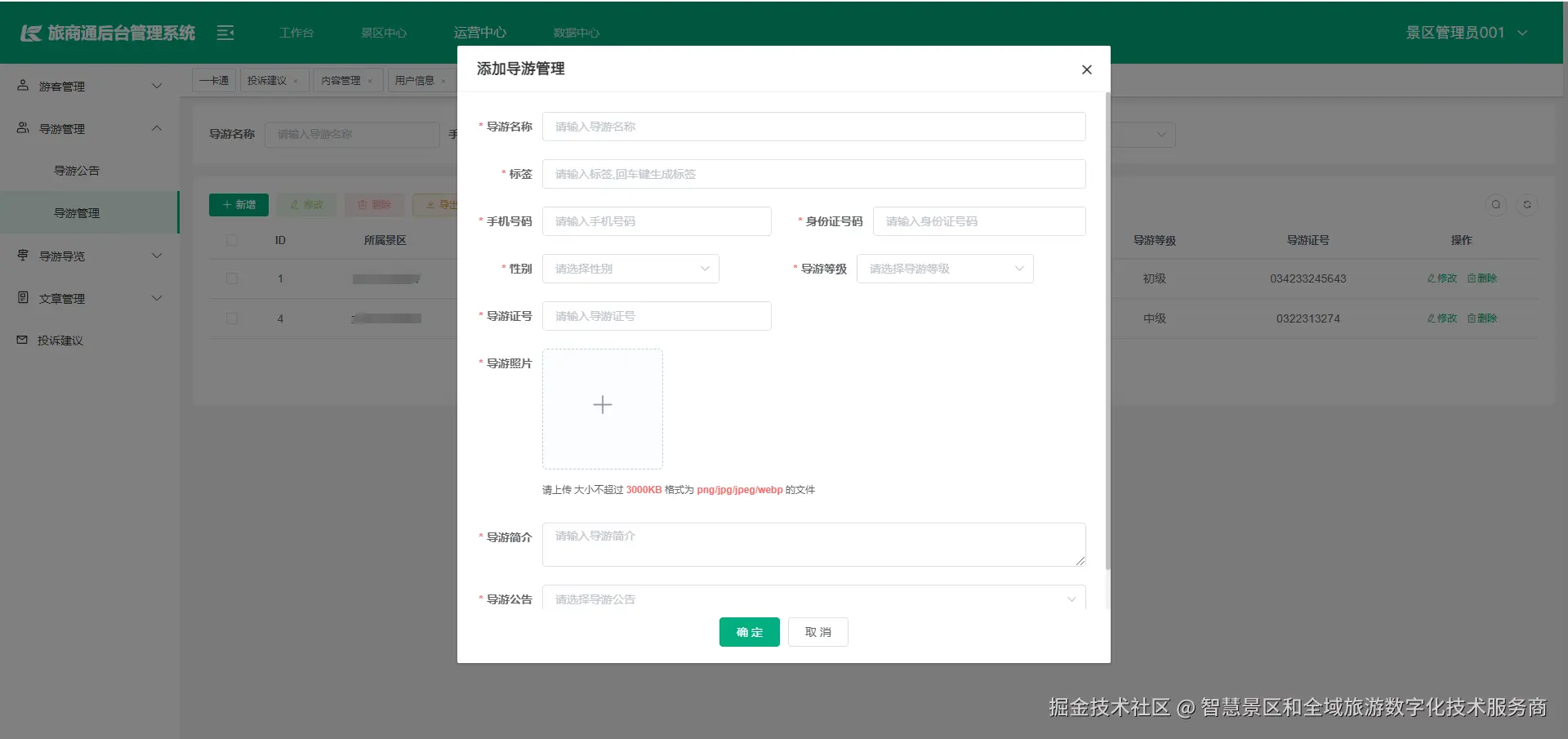Click the search magnifier icon above the table
This screenshot has width=1568, height=739.
tap(1496, 204)
